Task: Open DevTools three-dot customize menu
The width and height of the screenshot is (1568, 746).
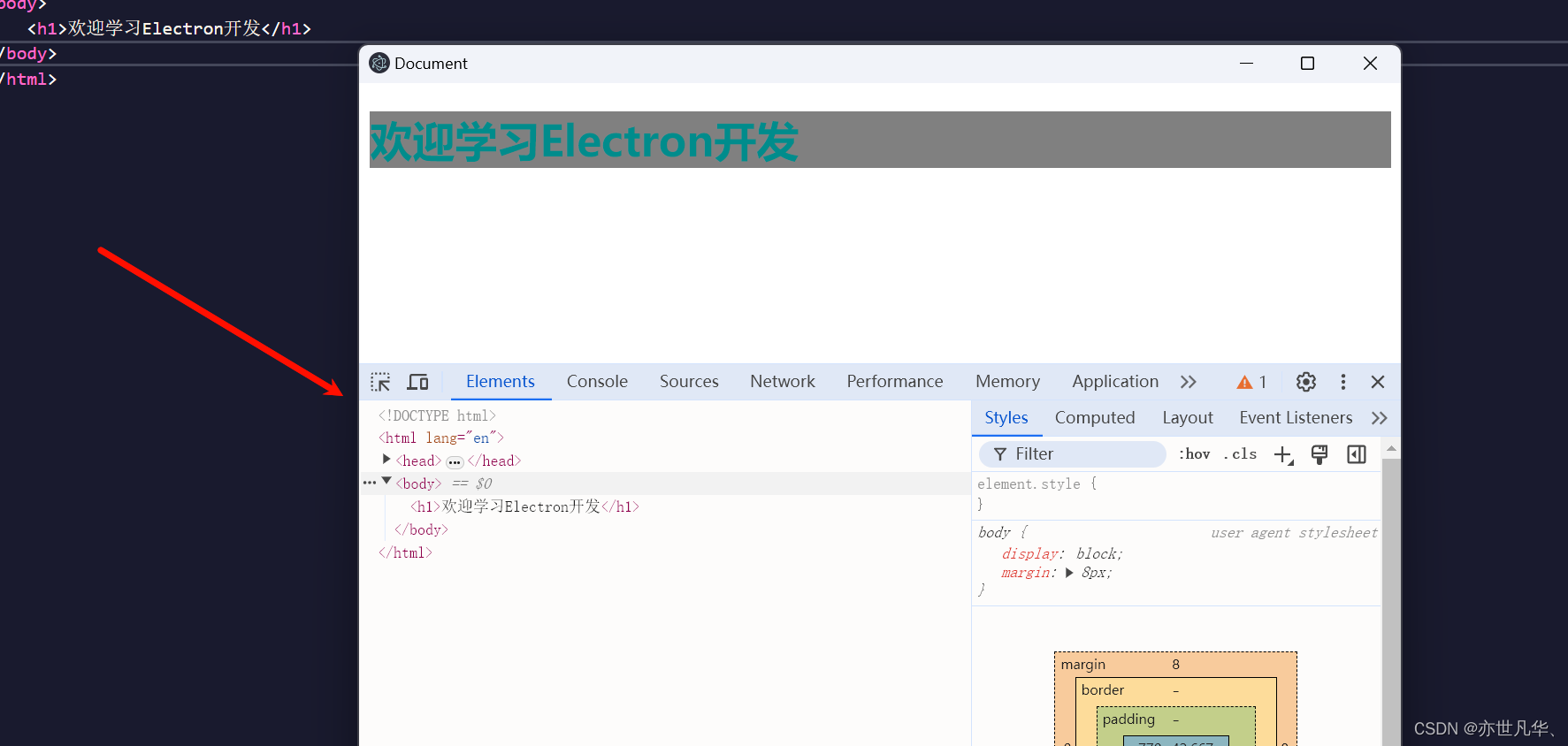Action: click(1343, 382)
